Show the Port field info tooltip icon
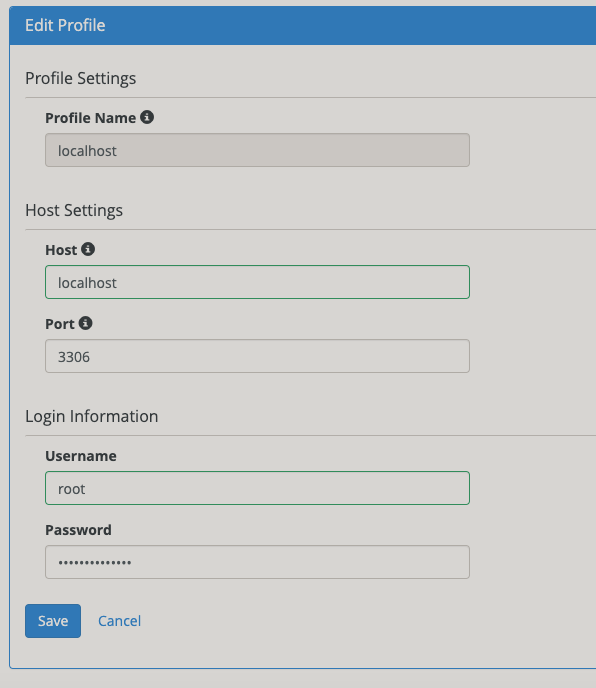Screen dimensions: 596x688 (x=86, y=323)
